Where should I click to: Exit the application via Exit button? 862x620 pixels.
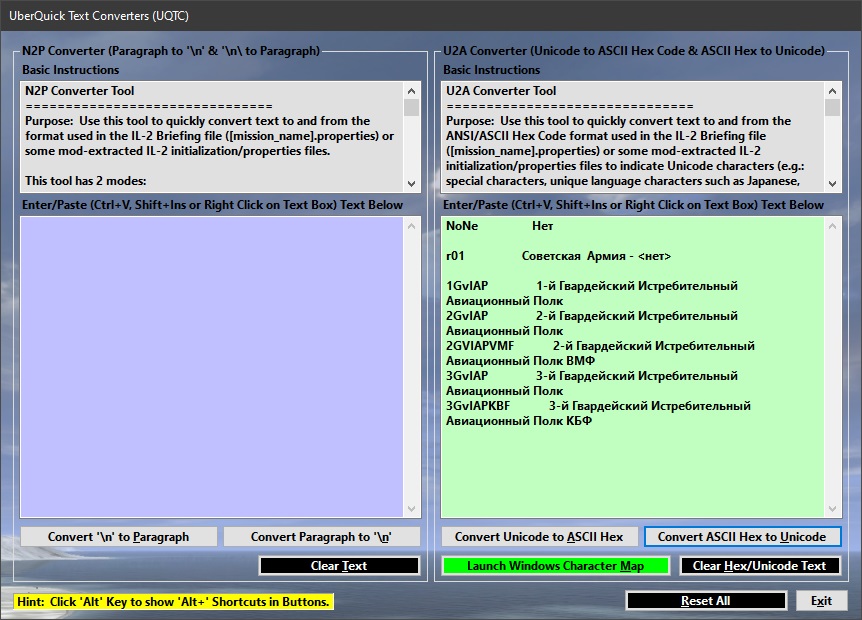(x=821, y=601)
